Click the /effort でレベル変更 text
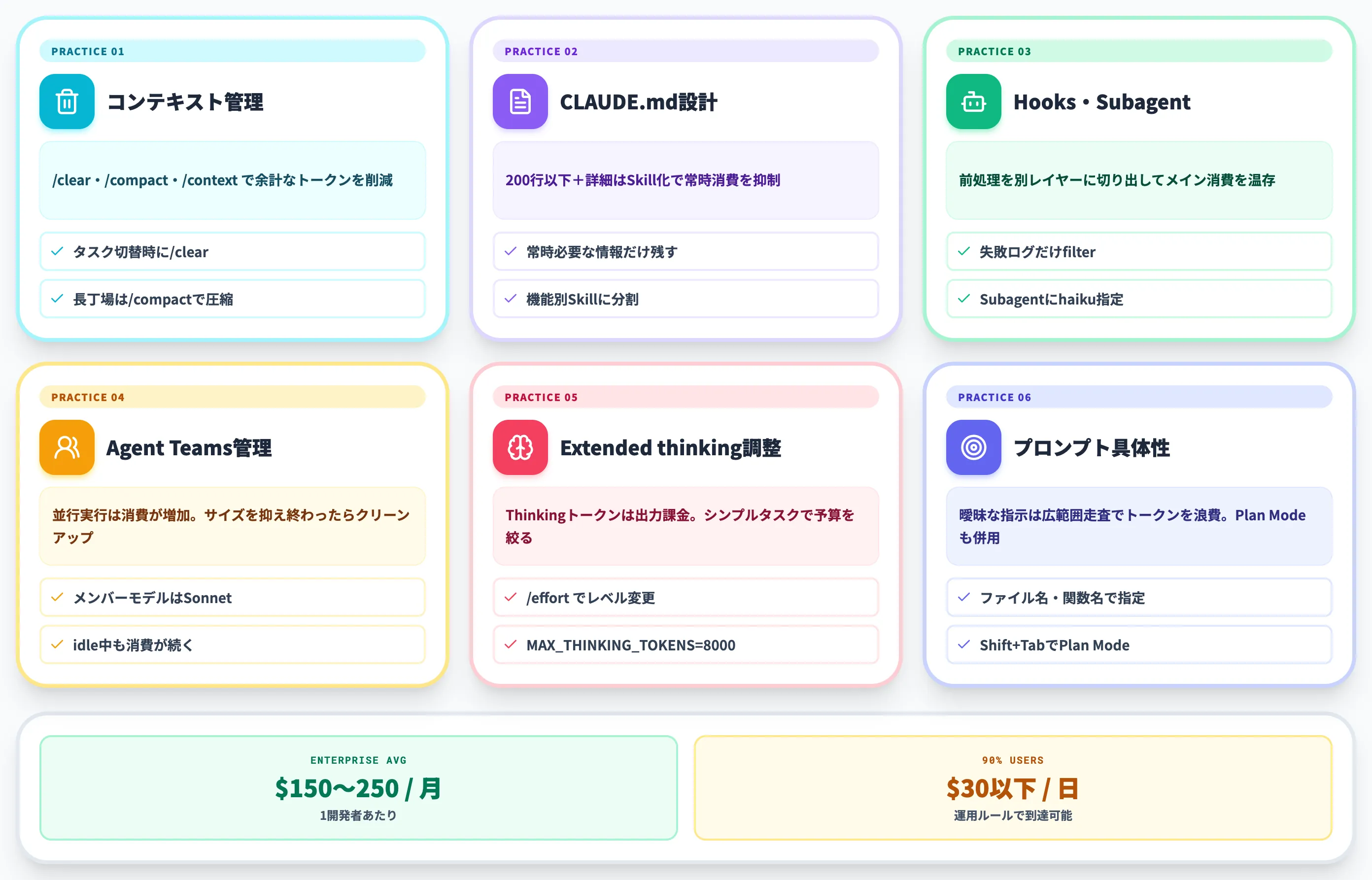Viewport: 1372px width, 880px height. (x=590, y=597)
